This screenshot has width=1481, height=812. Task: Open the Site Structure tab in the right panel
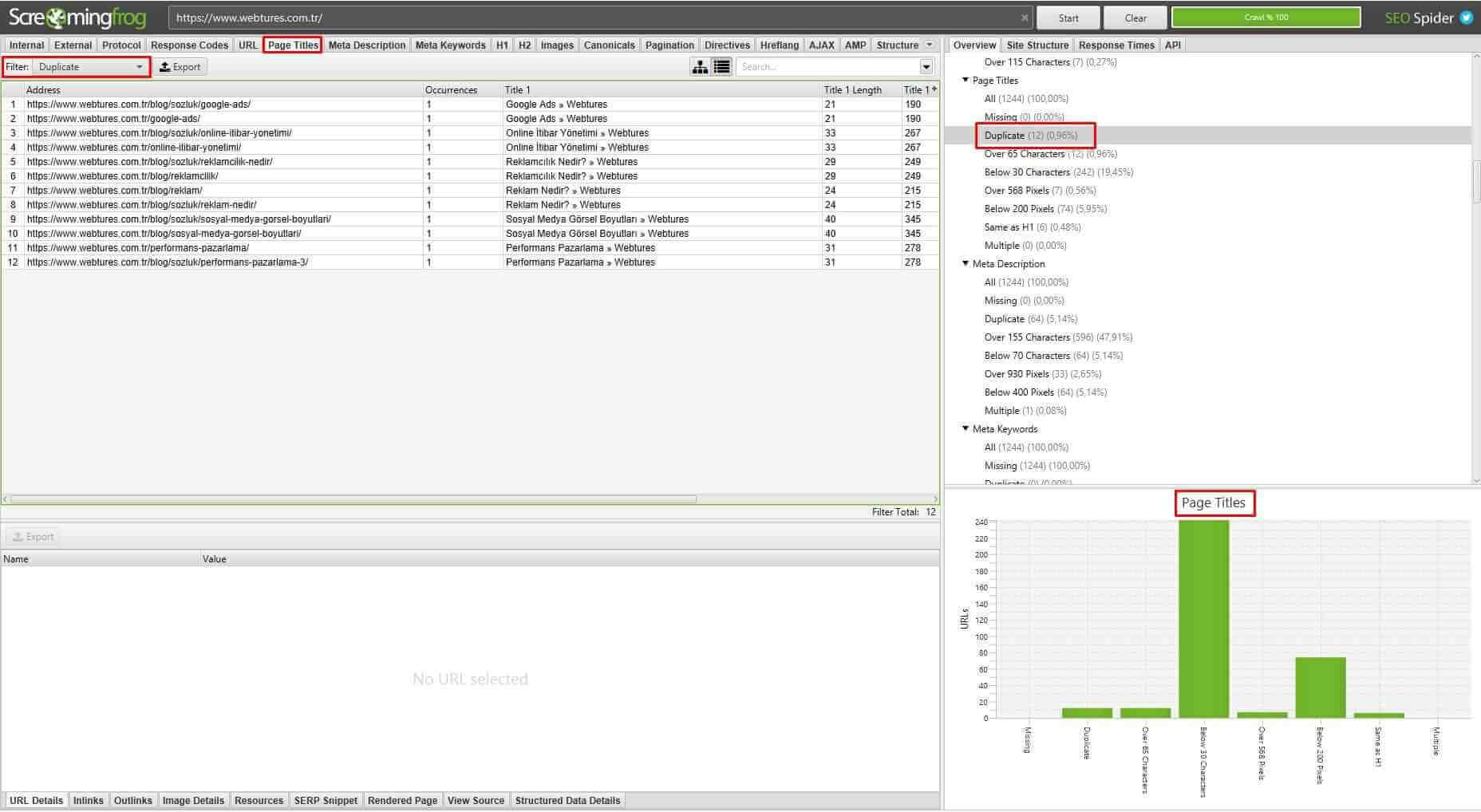(x=1037, y=45)
